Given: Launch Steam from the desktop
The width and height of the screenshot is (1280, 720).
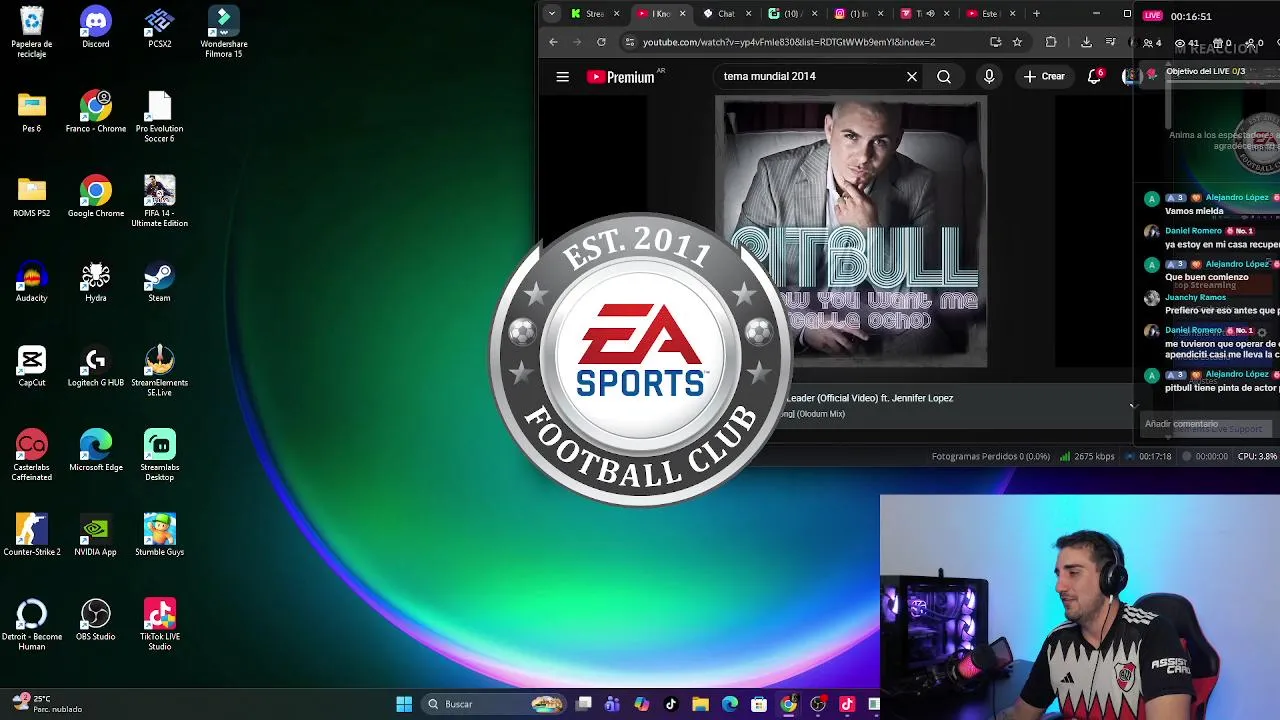Looking at the screenshot, I should click(x=159, y=282).
